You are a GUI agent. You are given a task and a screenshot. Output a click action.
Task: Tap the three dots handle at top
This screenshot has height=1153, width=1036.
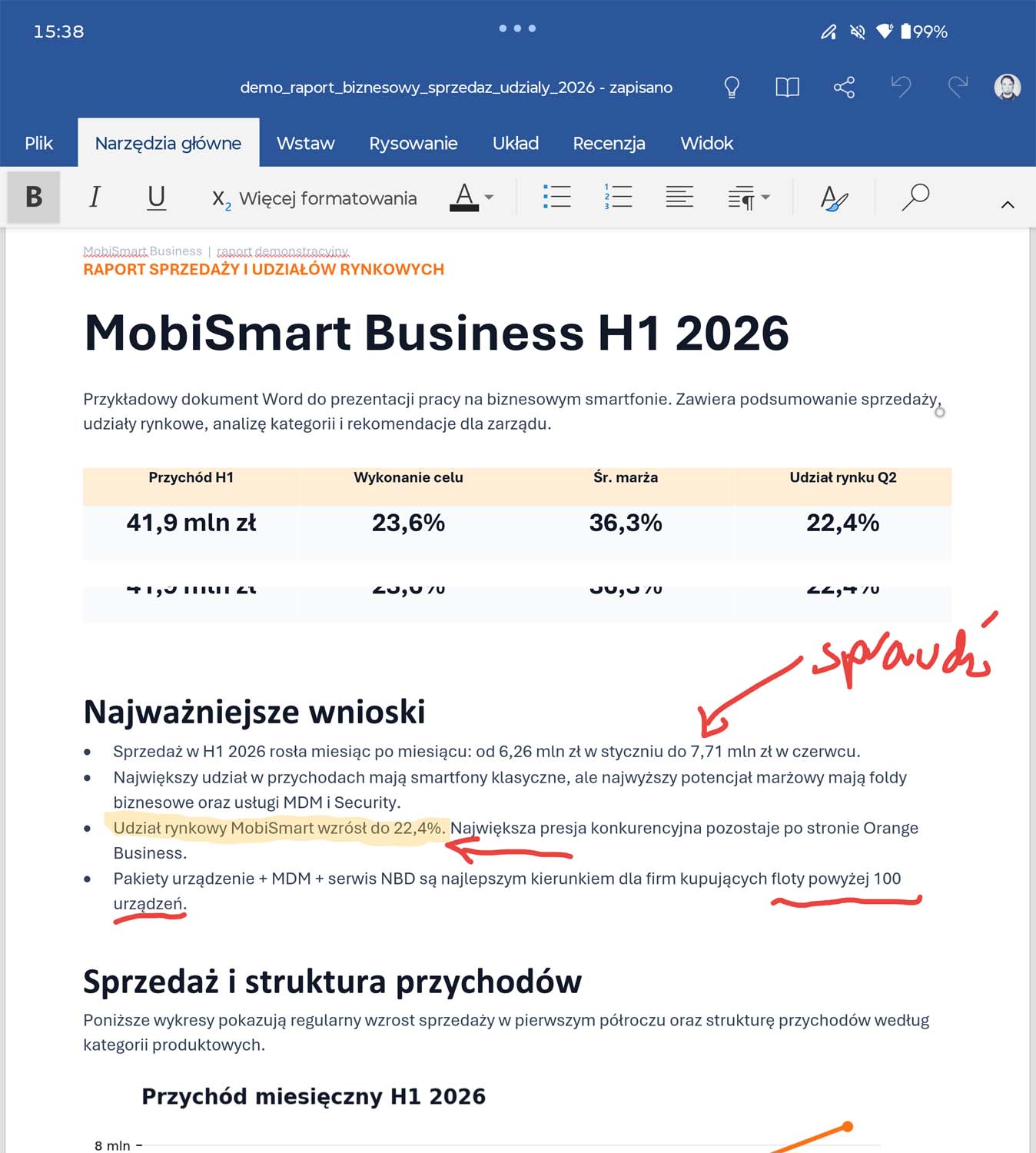coord(517,28)
